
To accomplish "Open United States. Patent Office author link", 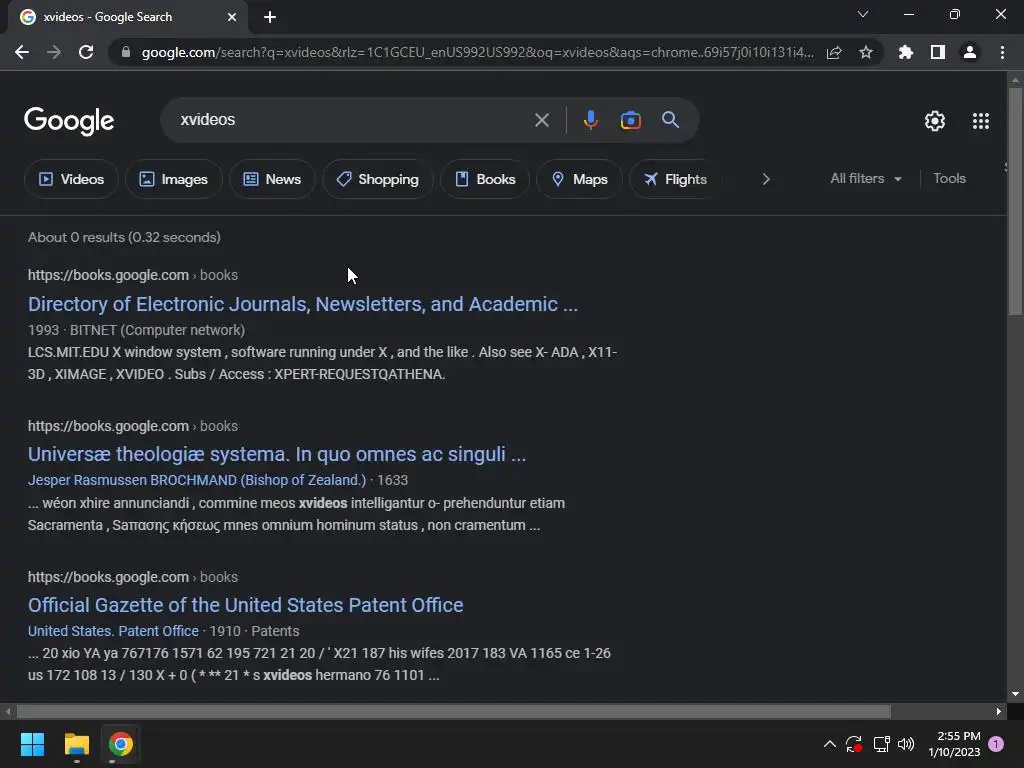I will 113,631.
